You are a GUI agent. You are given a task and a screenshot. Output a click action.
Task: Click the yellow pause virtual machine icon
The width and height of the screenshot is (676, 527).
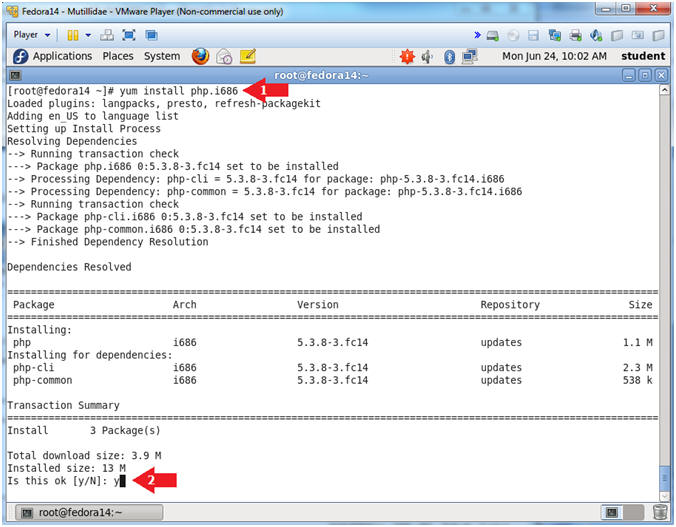tap(73, 35)
